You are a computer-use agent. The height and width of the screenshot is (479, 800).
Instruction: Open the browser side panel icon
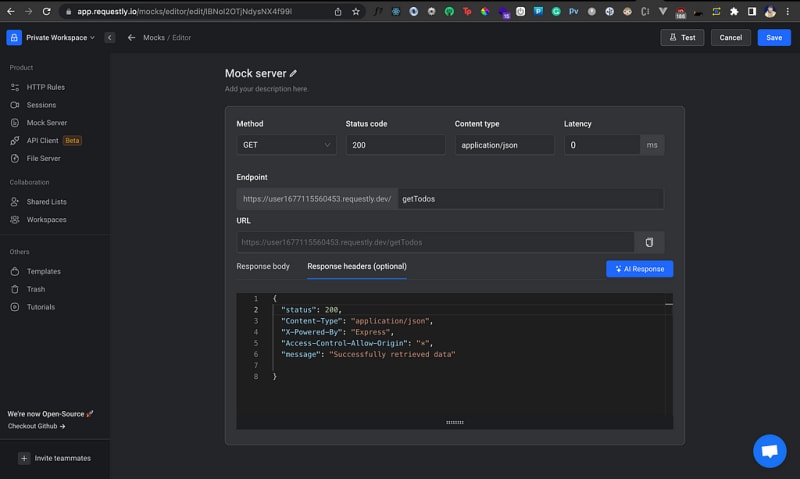[752, 11]
